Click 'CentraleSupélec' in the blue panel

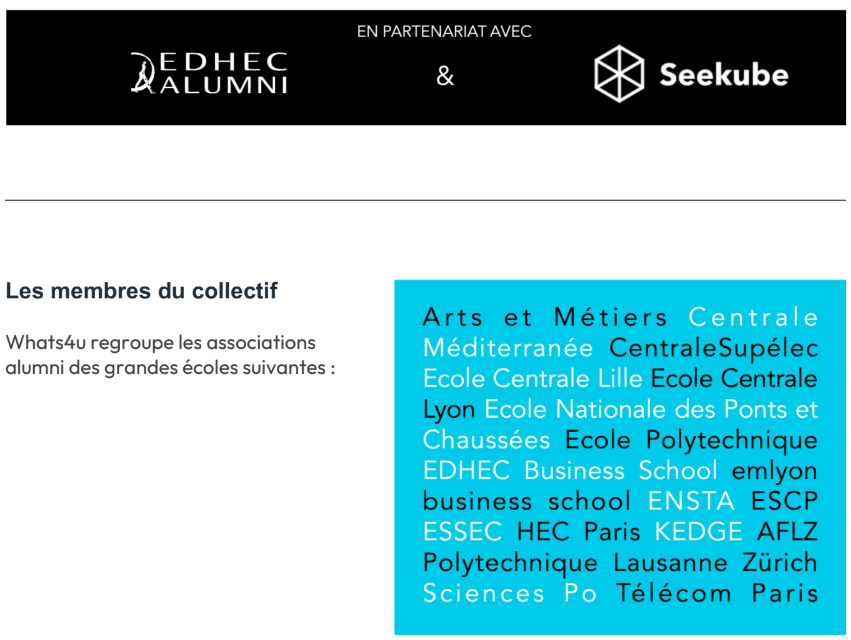(x=713, y=348)
